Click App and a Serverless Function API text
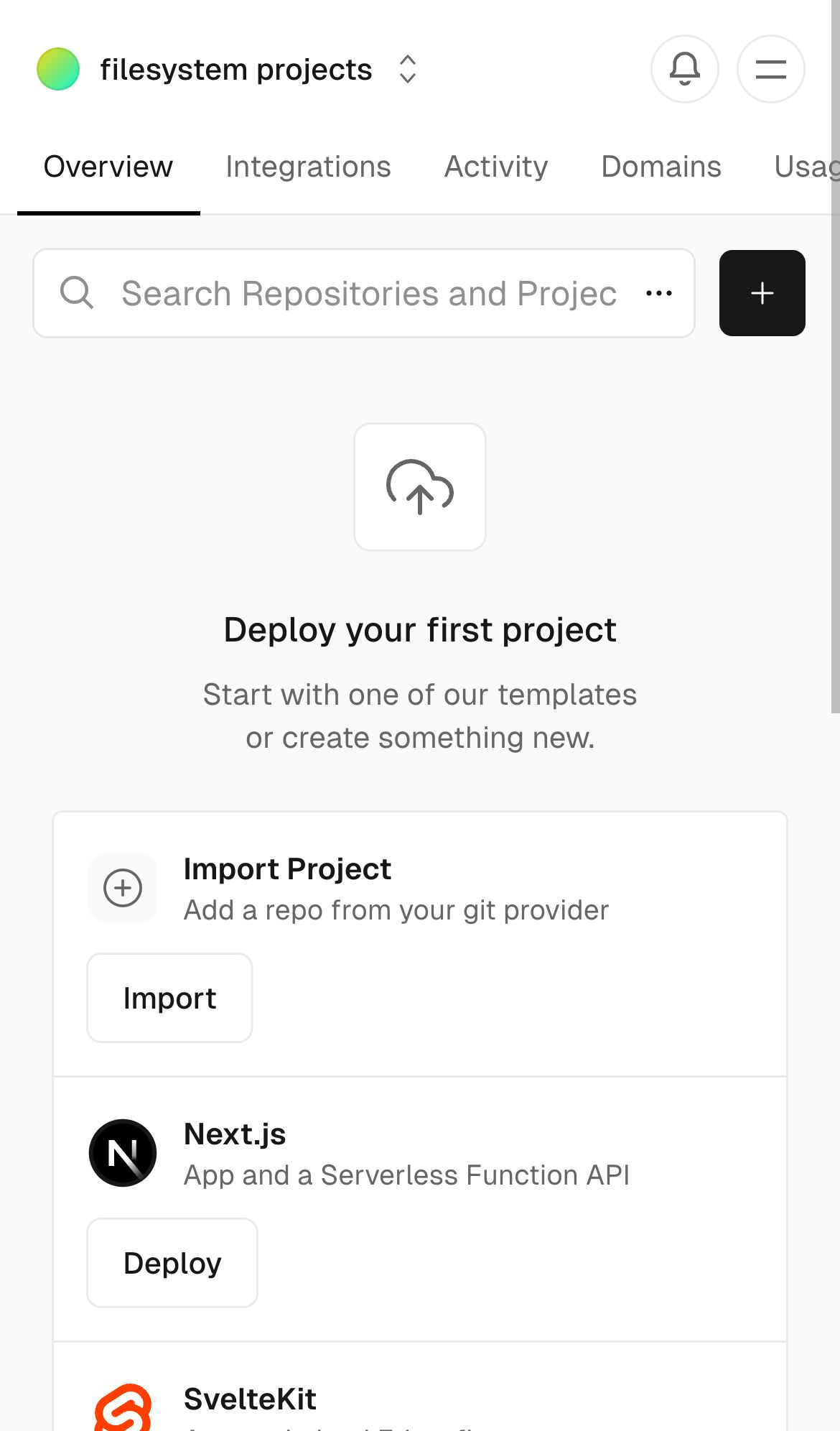840x1431 pixels. [406, 1175]
